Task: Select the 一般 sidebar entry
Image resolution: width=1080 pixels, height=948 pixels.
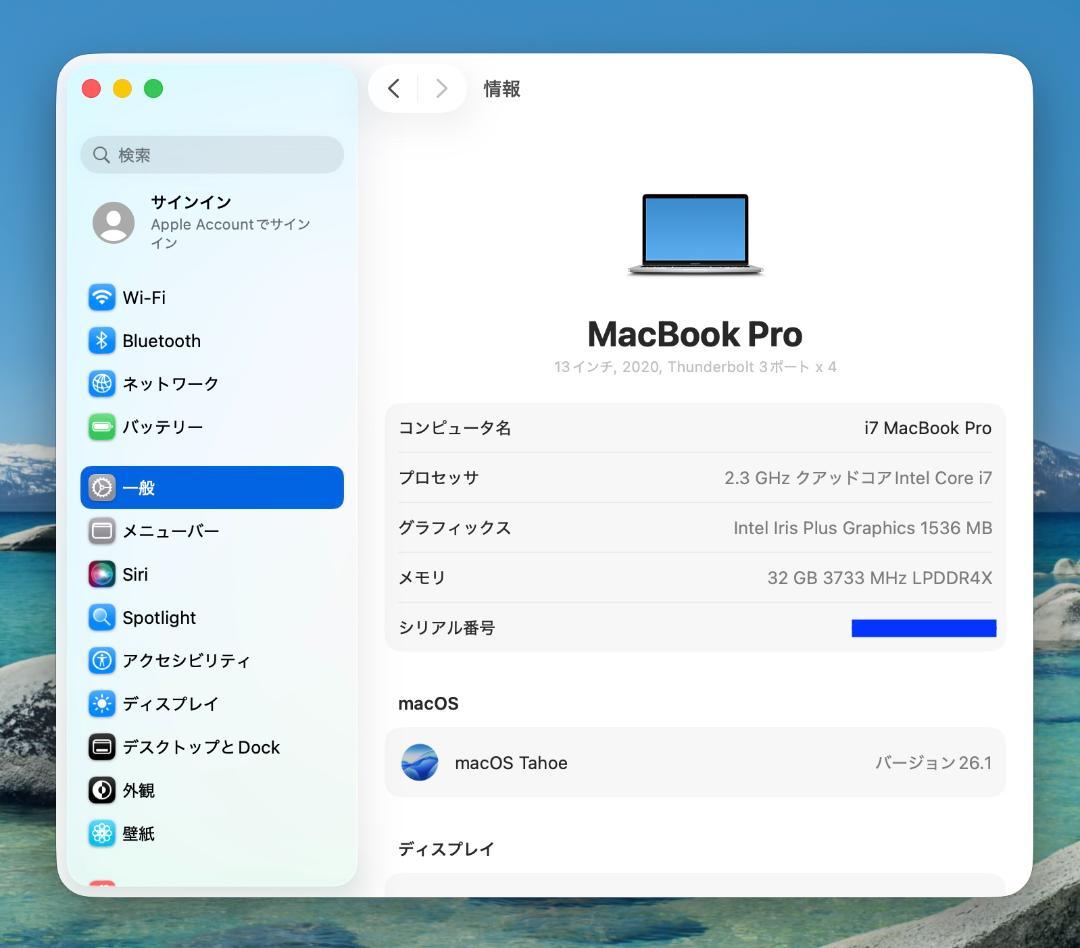Action: 141,487
